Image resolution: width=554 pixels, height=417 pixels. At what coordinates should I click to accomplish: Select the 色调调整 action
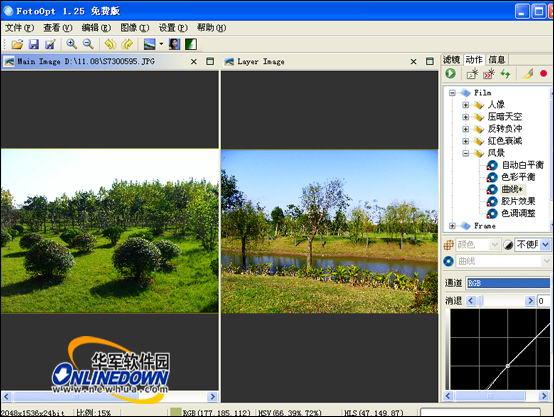coord(518,213)
